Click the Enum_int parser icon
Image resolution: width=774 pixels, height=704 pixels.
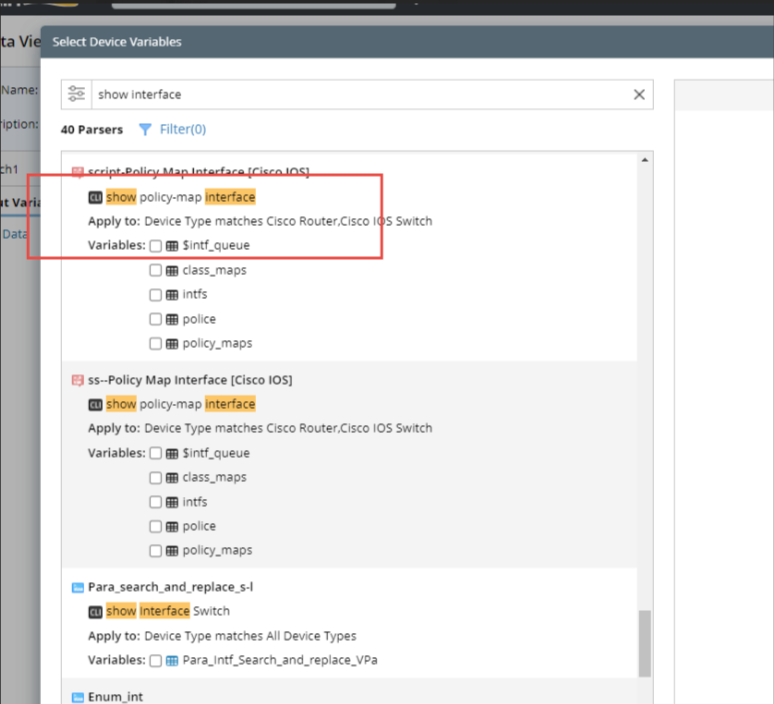(78, 696)
